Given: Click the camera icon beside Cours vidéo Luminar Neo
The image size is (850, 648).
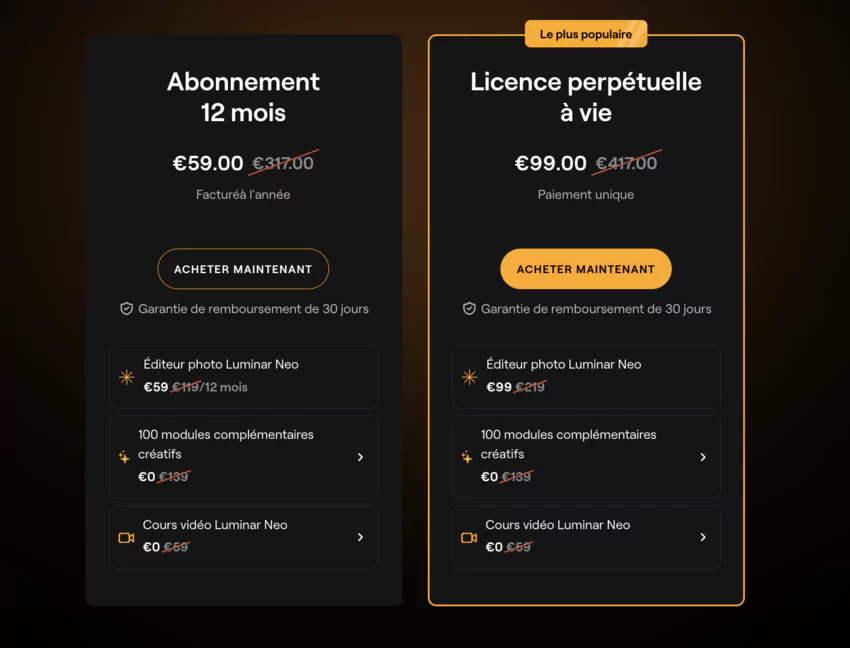Looking at the screenshot, I should pos(469,537).
